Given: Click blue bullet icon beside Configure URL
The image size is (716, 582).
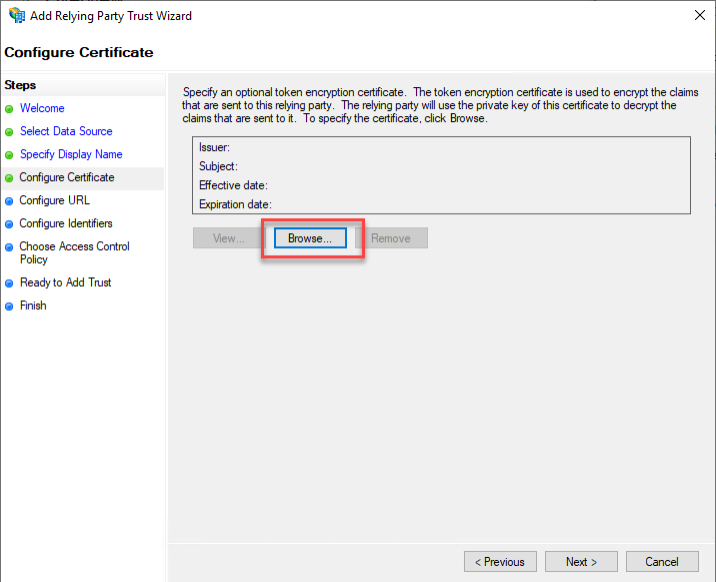Looking at the screenshot, I should [x=9, y=201].
